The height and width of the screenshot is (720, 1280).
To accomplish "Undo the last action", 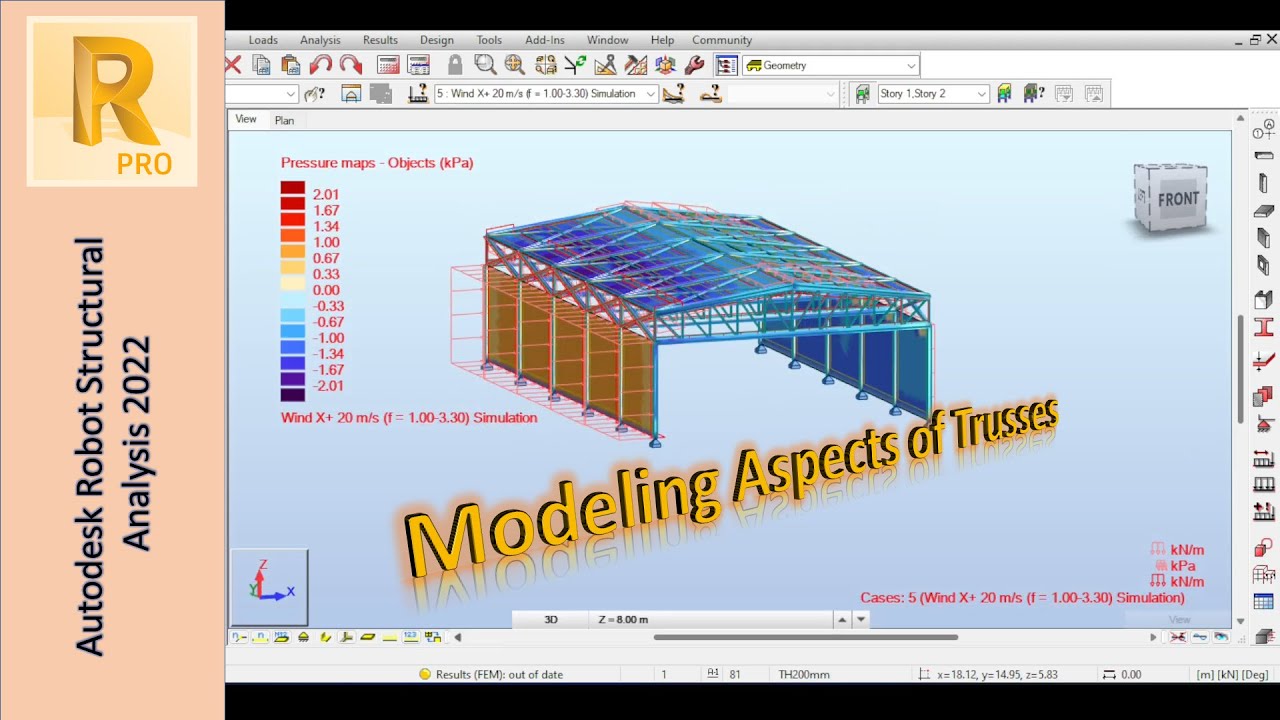I will (320, 65).
